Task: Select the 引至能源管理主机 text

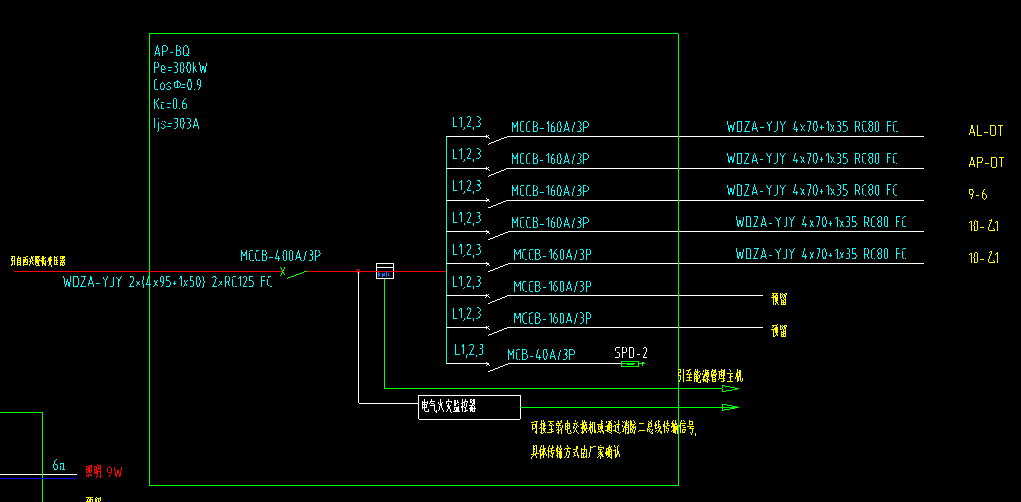Action: coord(710,376)
